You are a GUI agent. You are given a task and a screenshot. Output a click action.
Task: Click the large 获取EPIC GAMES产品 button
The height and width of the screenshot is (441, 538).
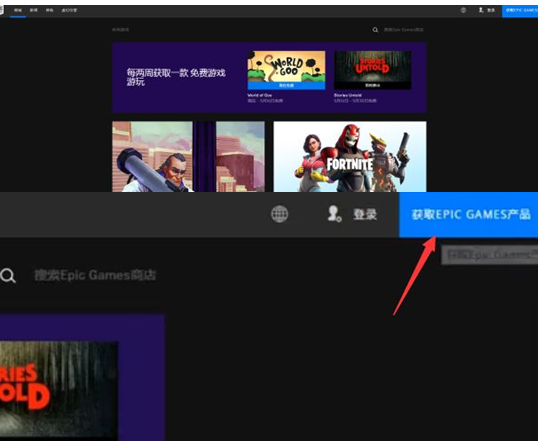pos(468,214)
